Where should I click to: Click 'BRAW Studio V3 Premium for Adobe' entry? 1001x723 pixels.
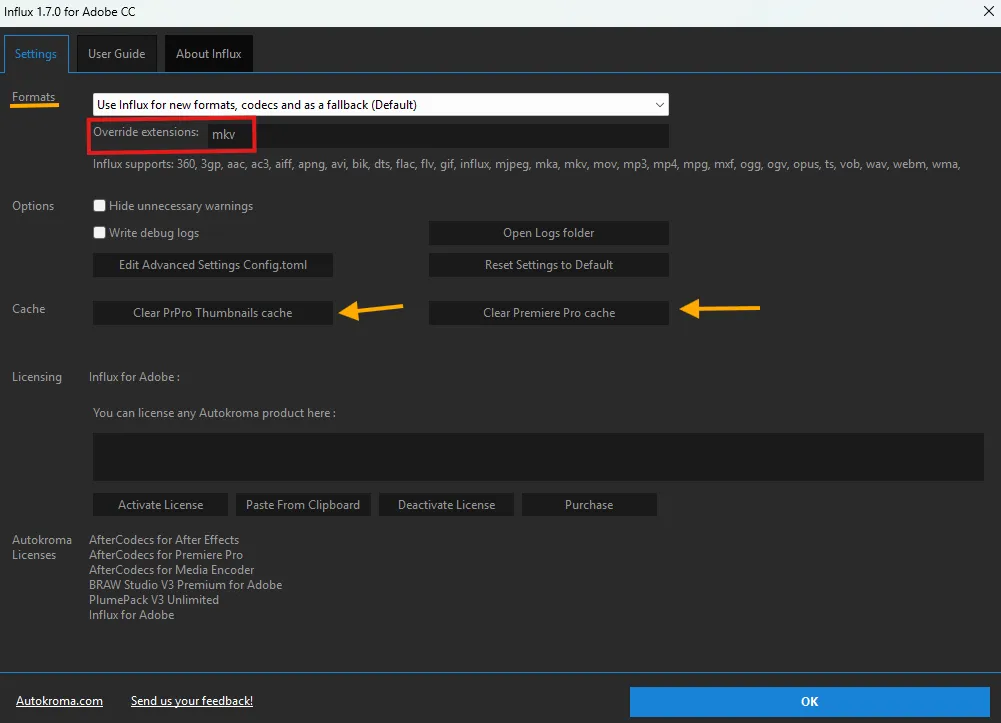[186, 585]
